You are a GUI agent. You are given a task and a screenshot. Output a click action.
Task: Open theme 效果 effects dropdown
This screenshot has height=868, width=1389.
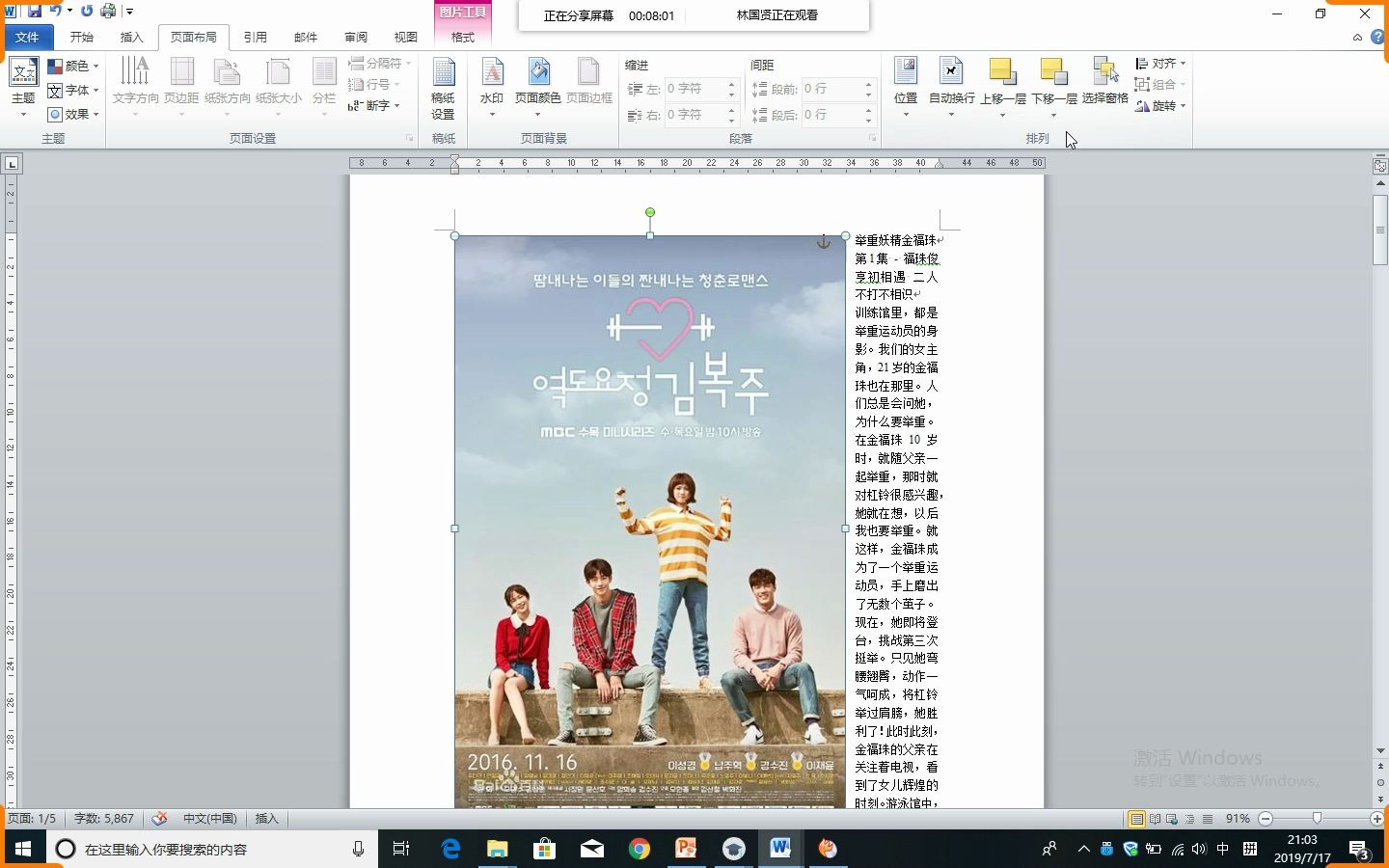tap(73, 114)
